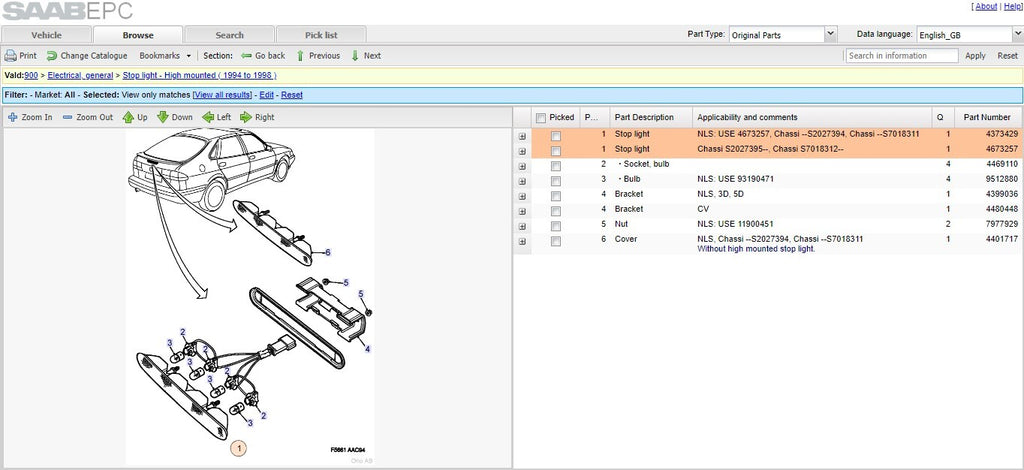Go to the Next section
1024x470 pixels.
pos(366,56)
